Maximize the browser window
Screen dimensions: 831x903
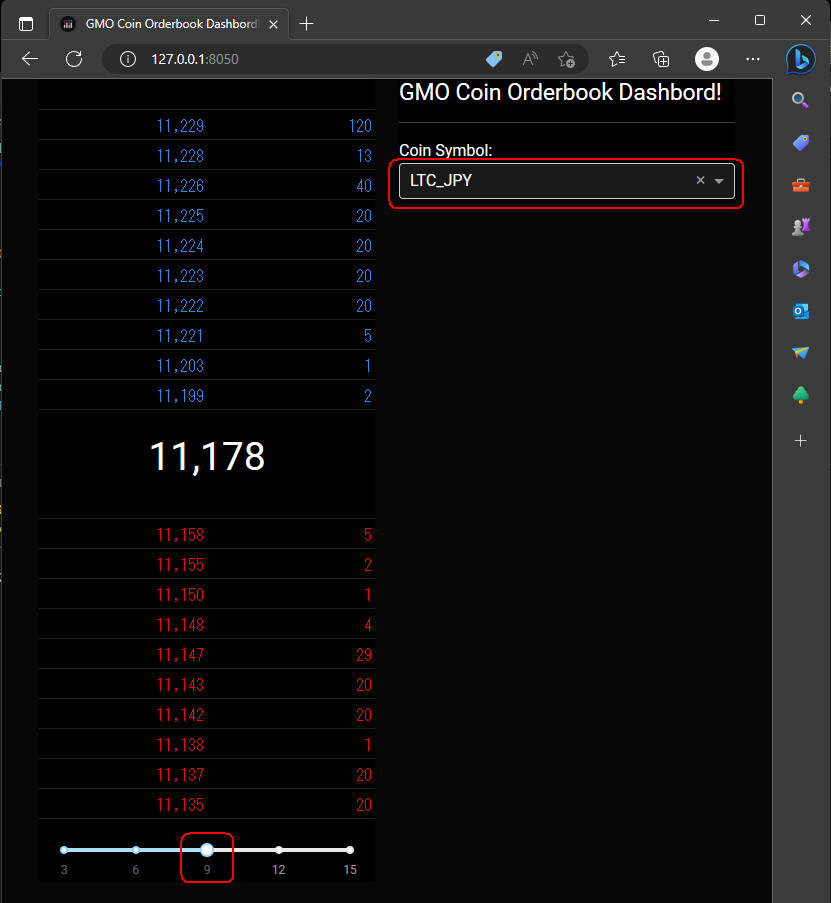pos(760,20)
